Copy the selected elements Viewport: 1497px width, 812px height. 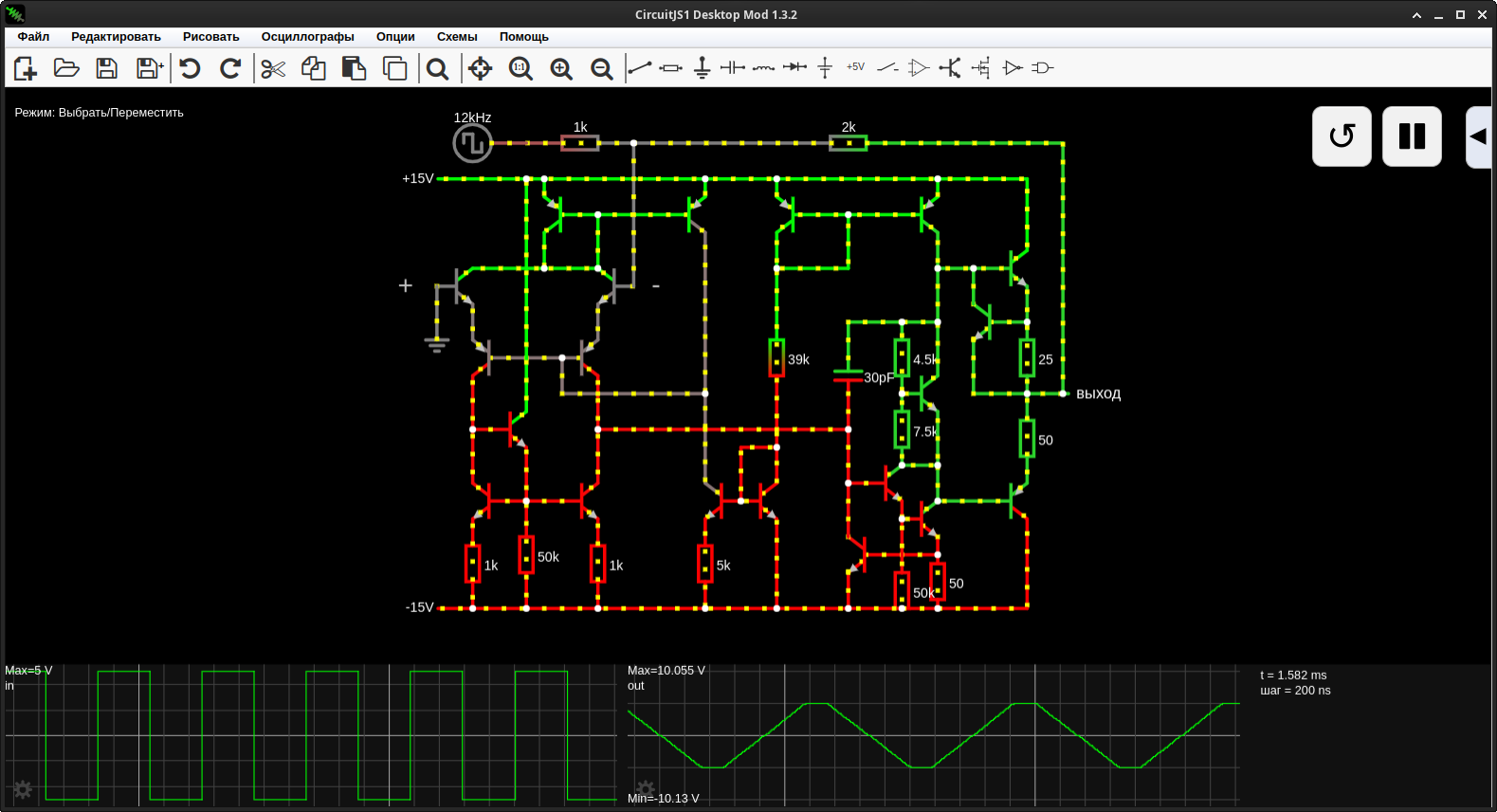pos(314,68)
